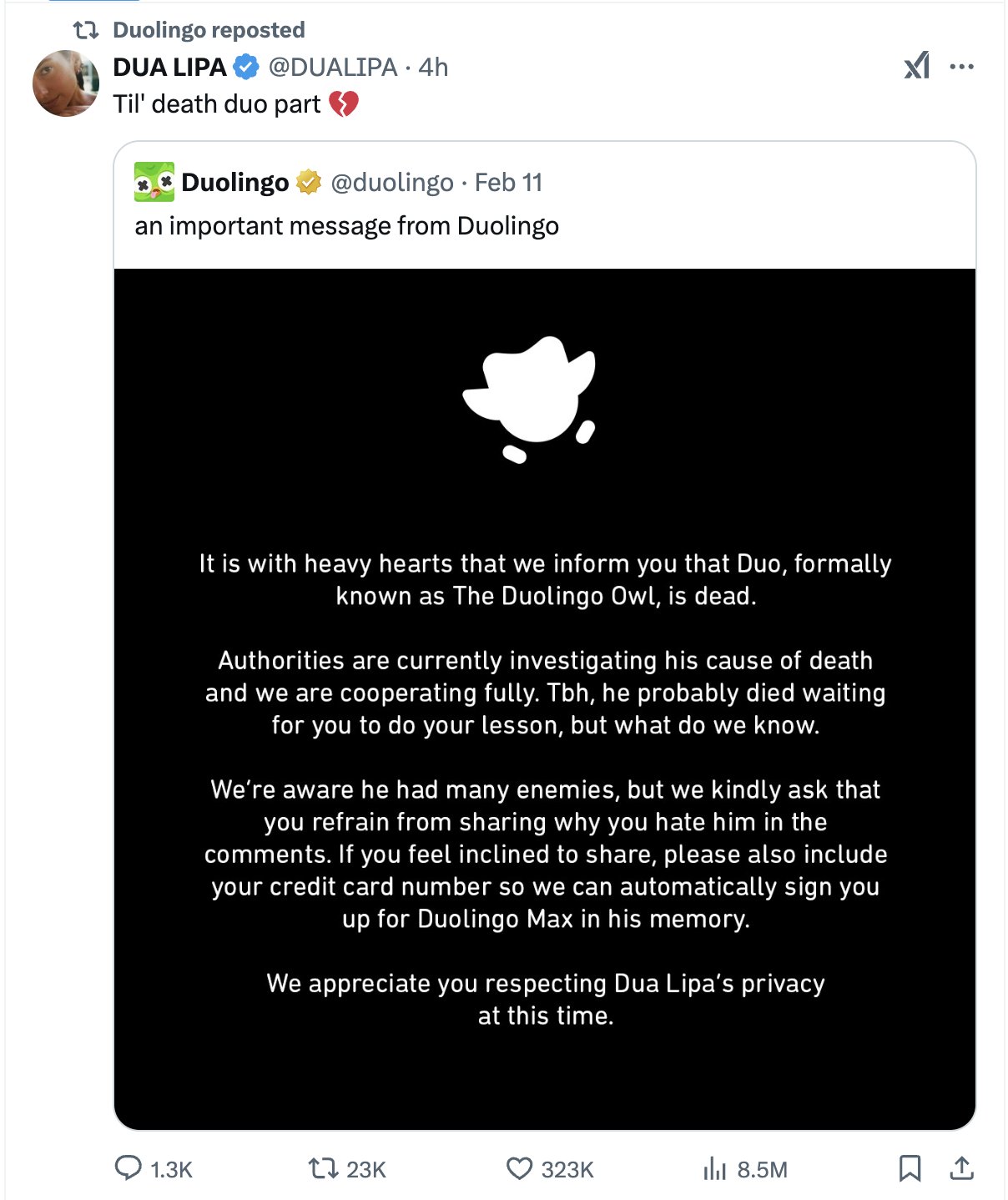Viewport: 1008px width, 1200px height.
Task: Bookmark this post
Action: coord(910,1168)
